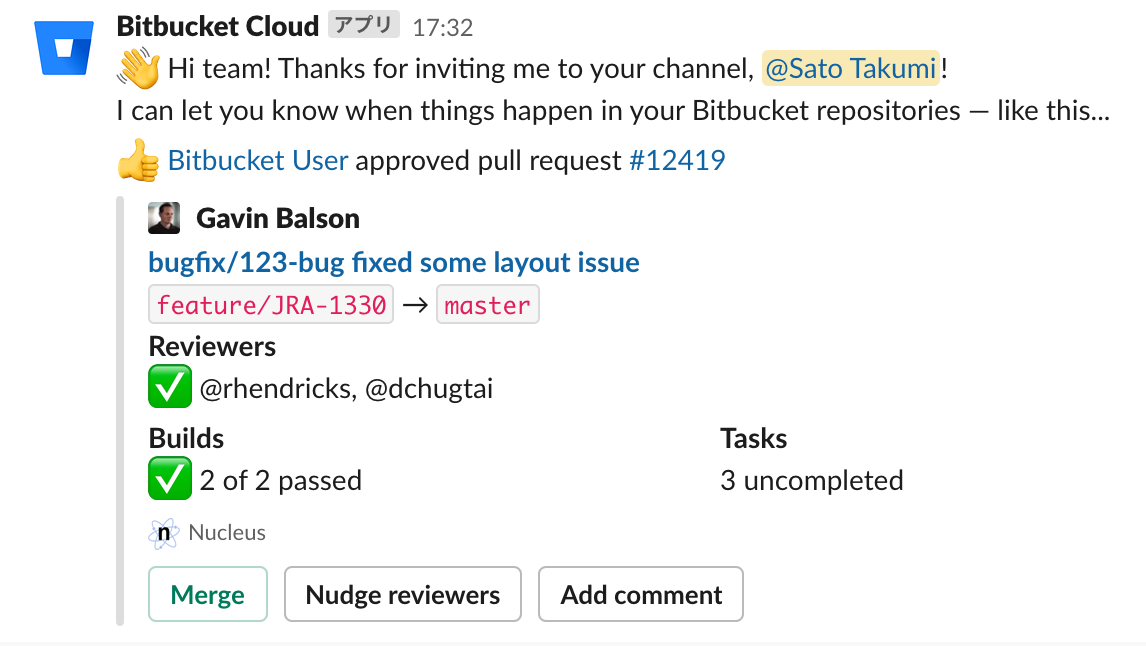The width and height of the screenshot is (1146, 646).
Task: Click Gavin Balson's profile picture
Action: click(x=164, y=218)
